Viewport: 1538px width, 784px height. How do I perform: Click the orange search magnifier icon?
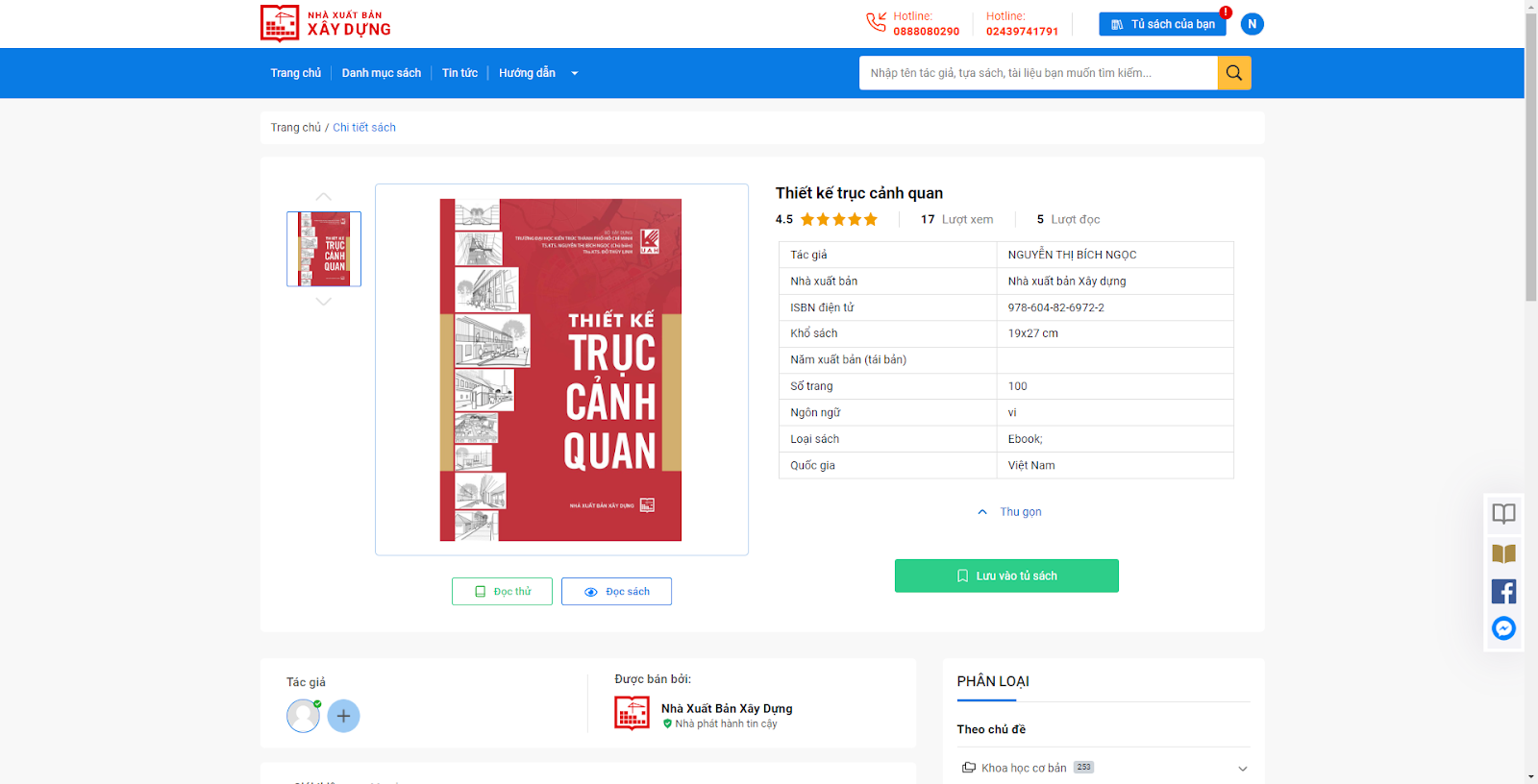1234,73
